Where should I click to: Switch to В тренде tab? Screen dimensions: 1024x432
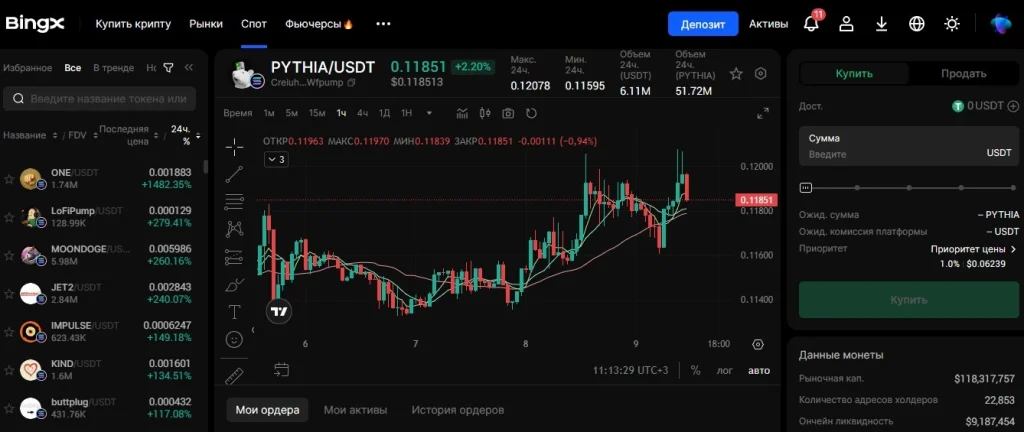point(114,68)
